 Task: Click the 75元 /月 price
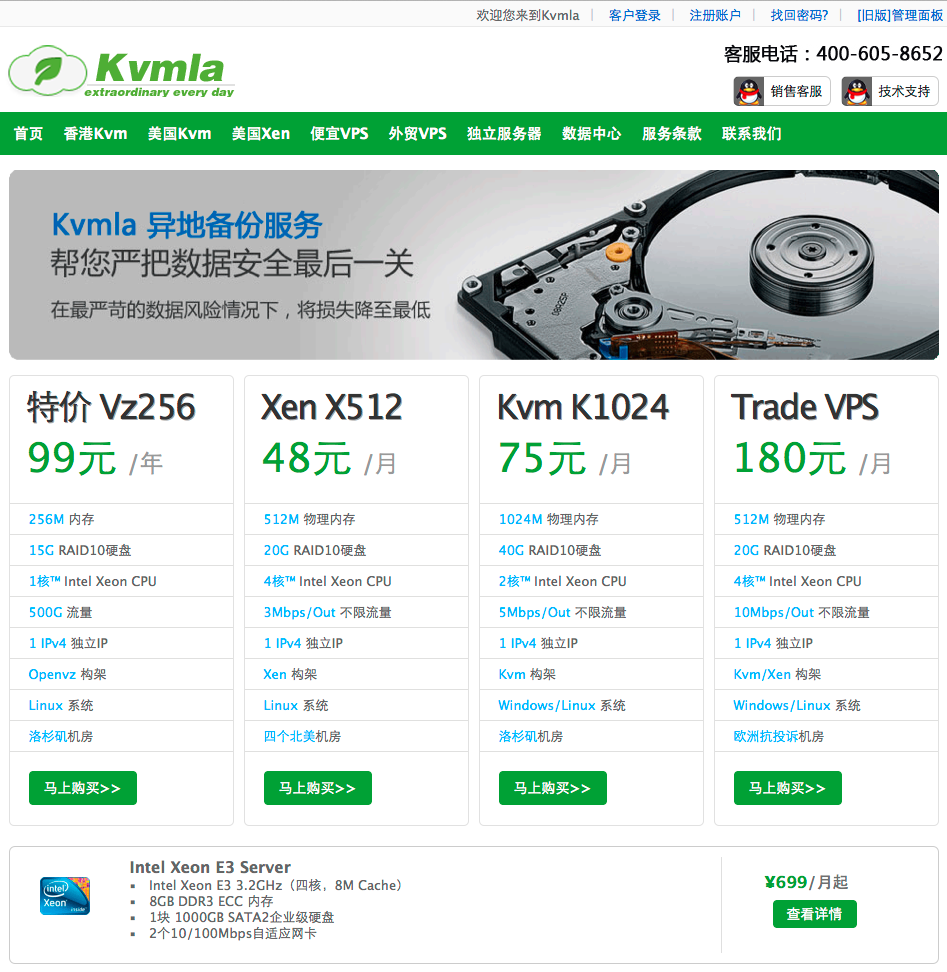pyautogui.click(x=565, y=459)
